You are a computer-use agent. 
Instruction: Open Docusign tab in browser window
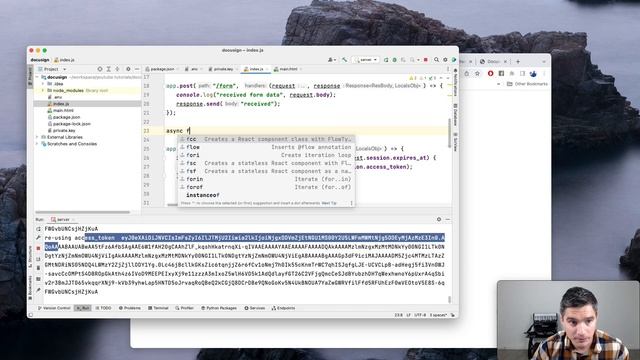[493, 62]
